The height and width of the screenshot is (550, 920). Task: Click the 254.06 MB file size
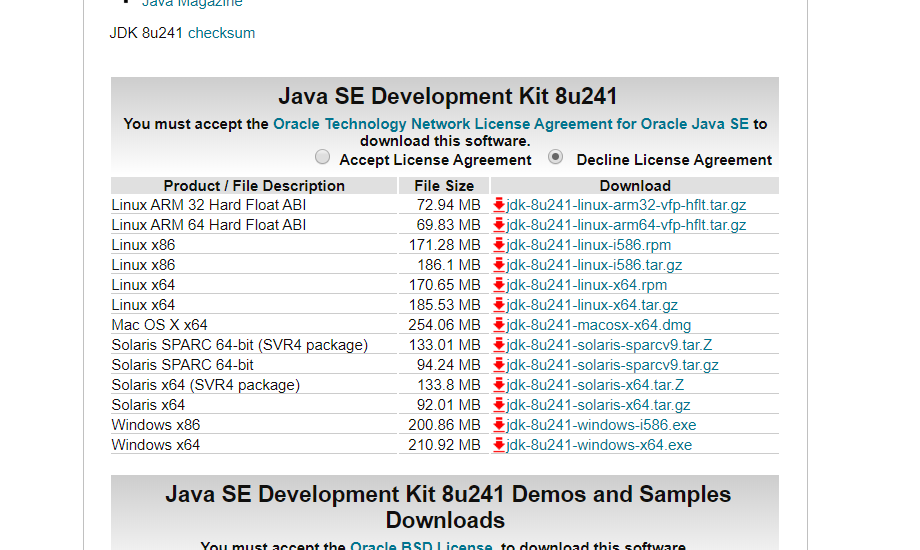point(444,325)
